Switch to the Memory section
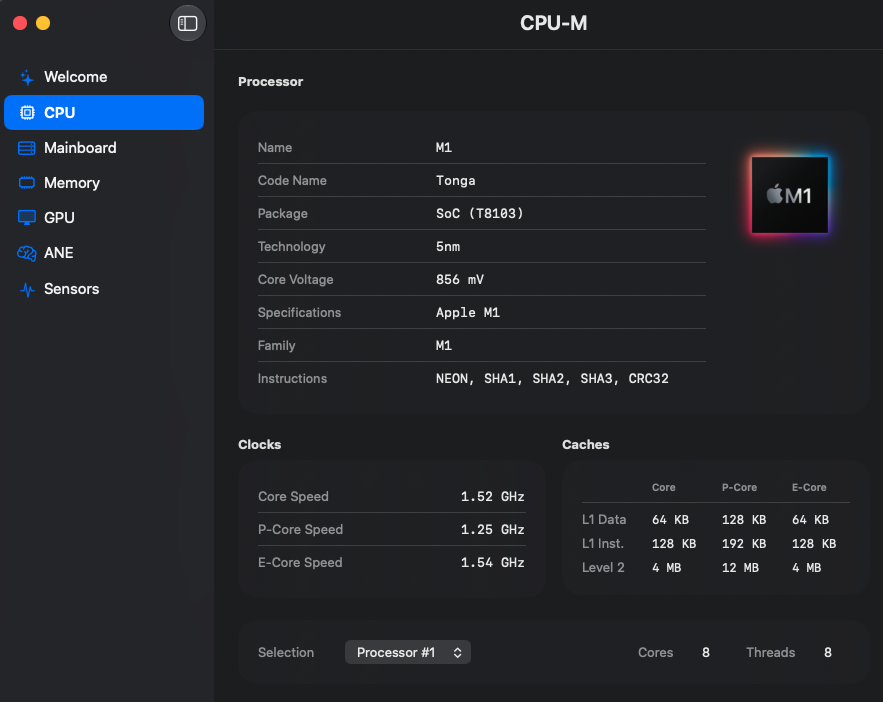 click(x=104, y=183)
